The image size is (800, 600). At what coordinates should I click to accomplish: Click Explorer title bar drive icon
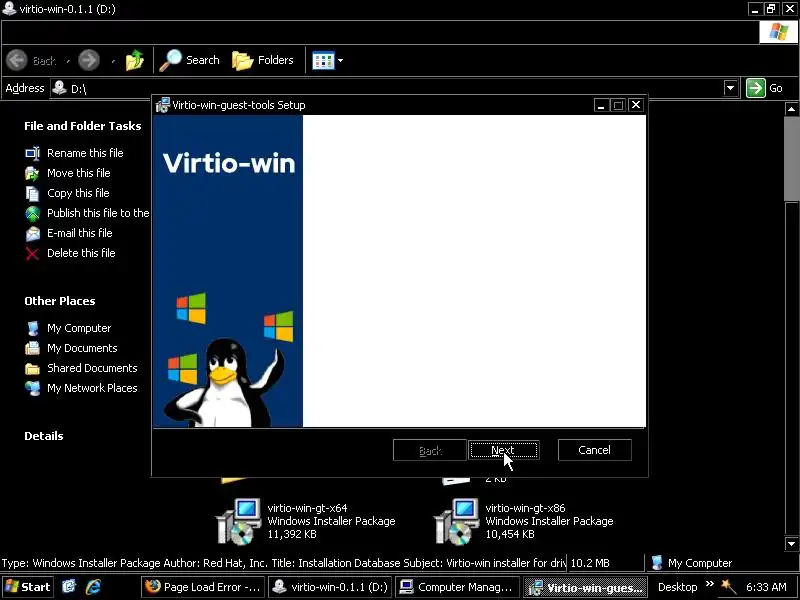9,9
